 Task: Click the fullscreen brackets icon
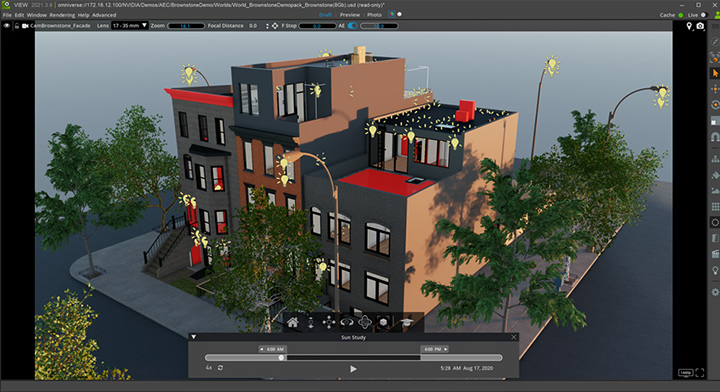pyautogui.click(x=700, y=373)
